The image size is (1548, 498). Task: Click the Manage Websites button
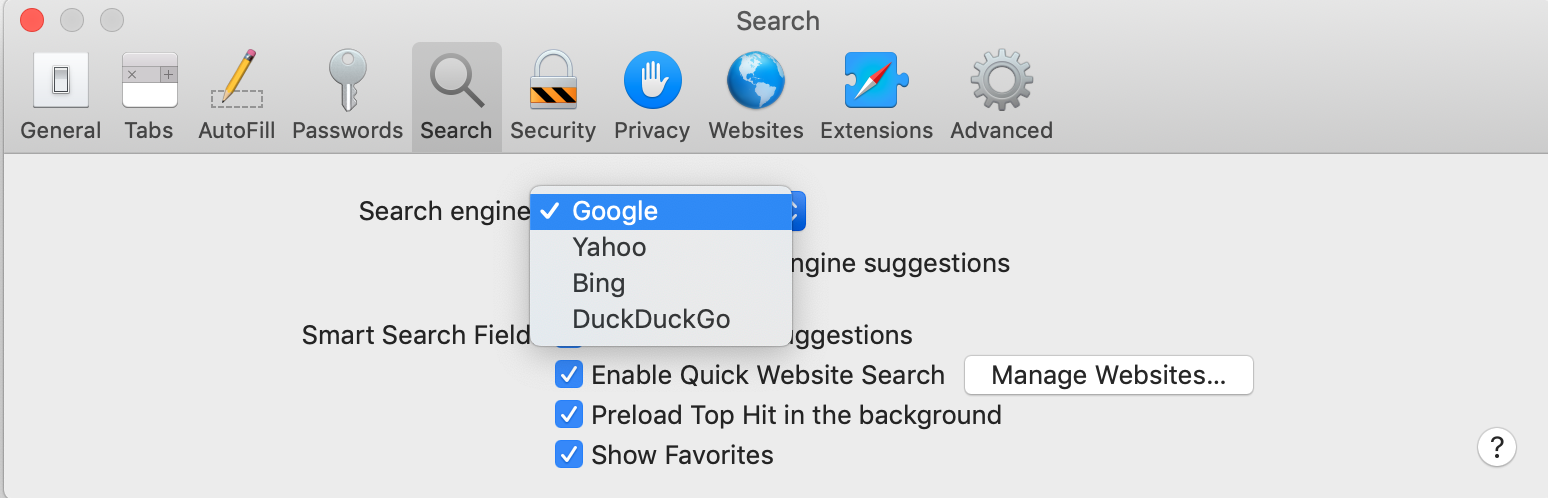click(x=1108, y=375)
